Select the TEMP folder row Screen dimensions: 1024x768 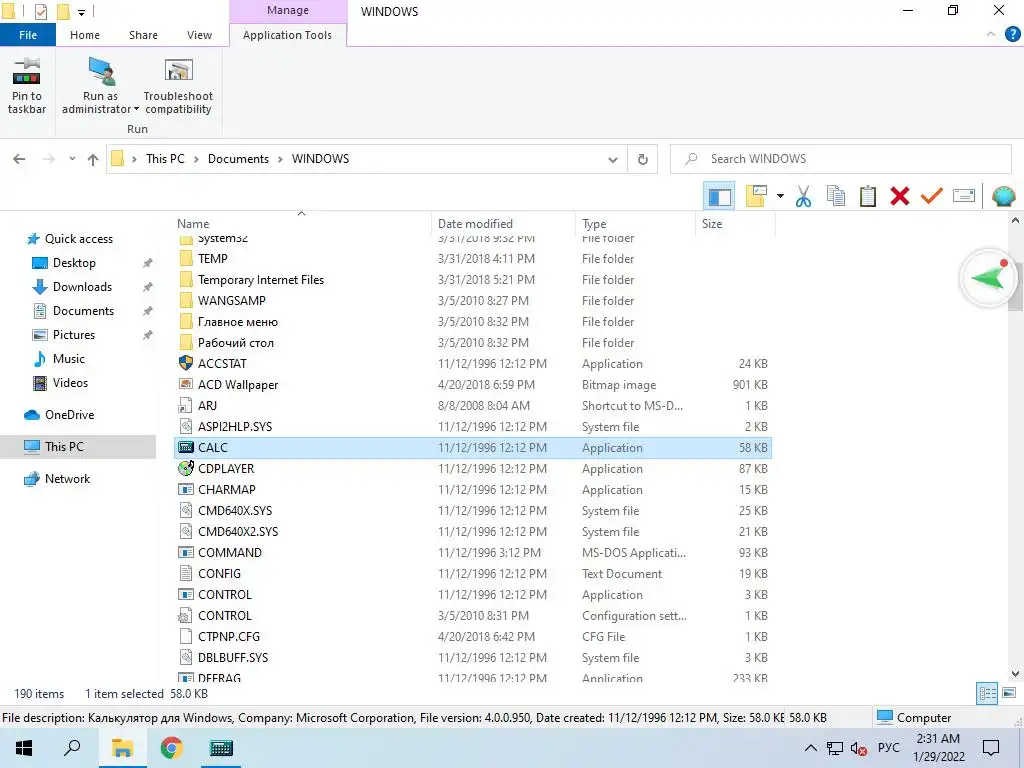473,259
